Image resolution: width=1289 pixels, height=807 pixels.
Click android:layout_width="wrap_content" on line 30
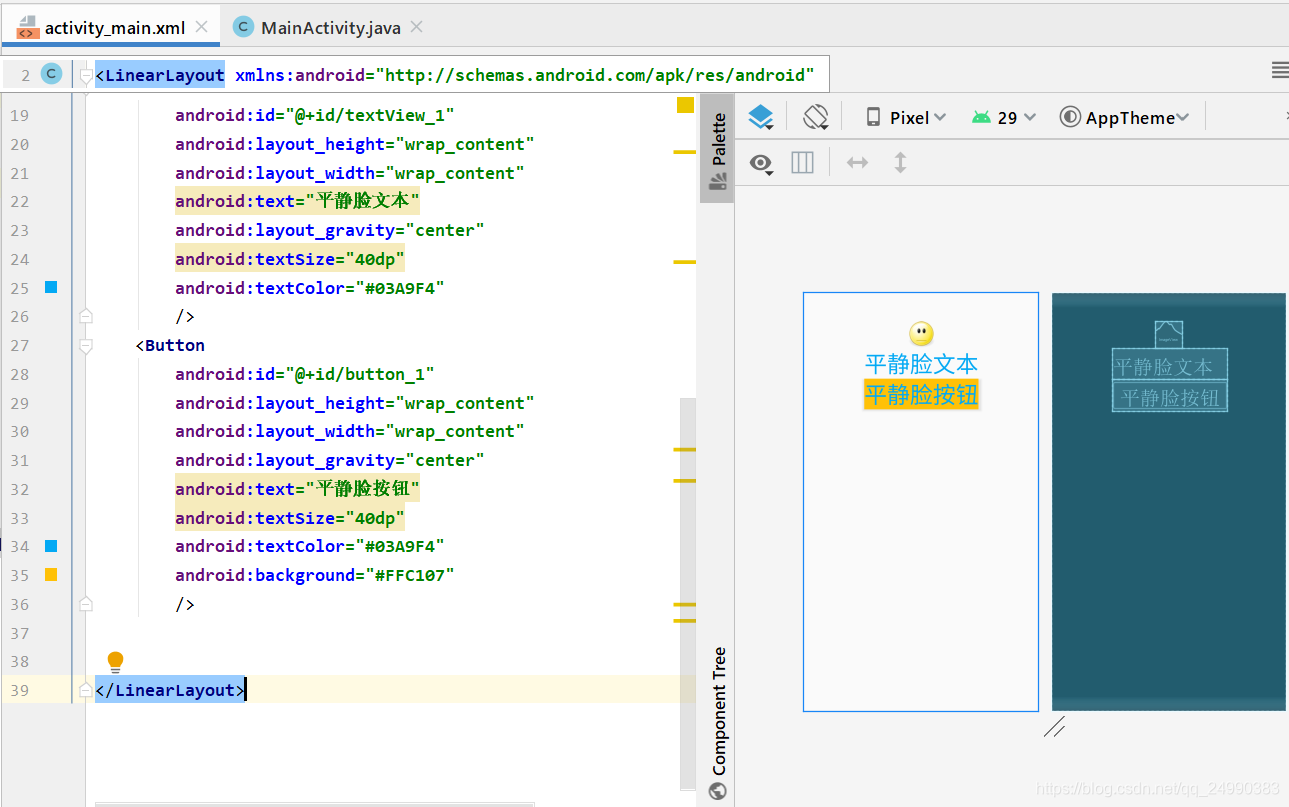tap(350, 431)
